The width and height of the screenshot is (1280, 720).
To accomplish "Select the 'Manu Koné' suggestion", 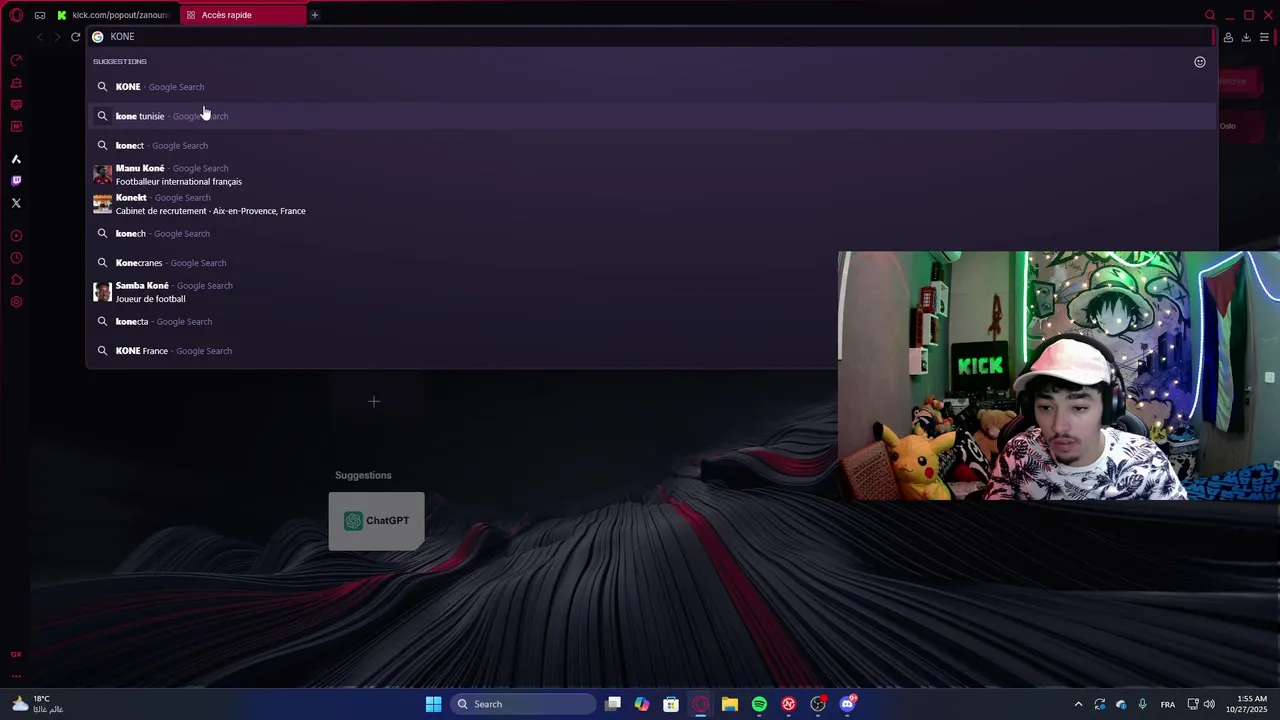I will pyautogui.click(x=651, y=175).
